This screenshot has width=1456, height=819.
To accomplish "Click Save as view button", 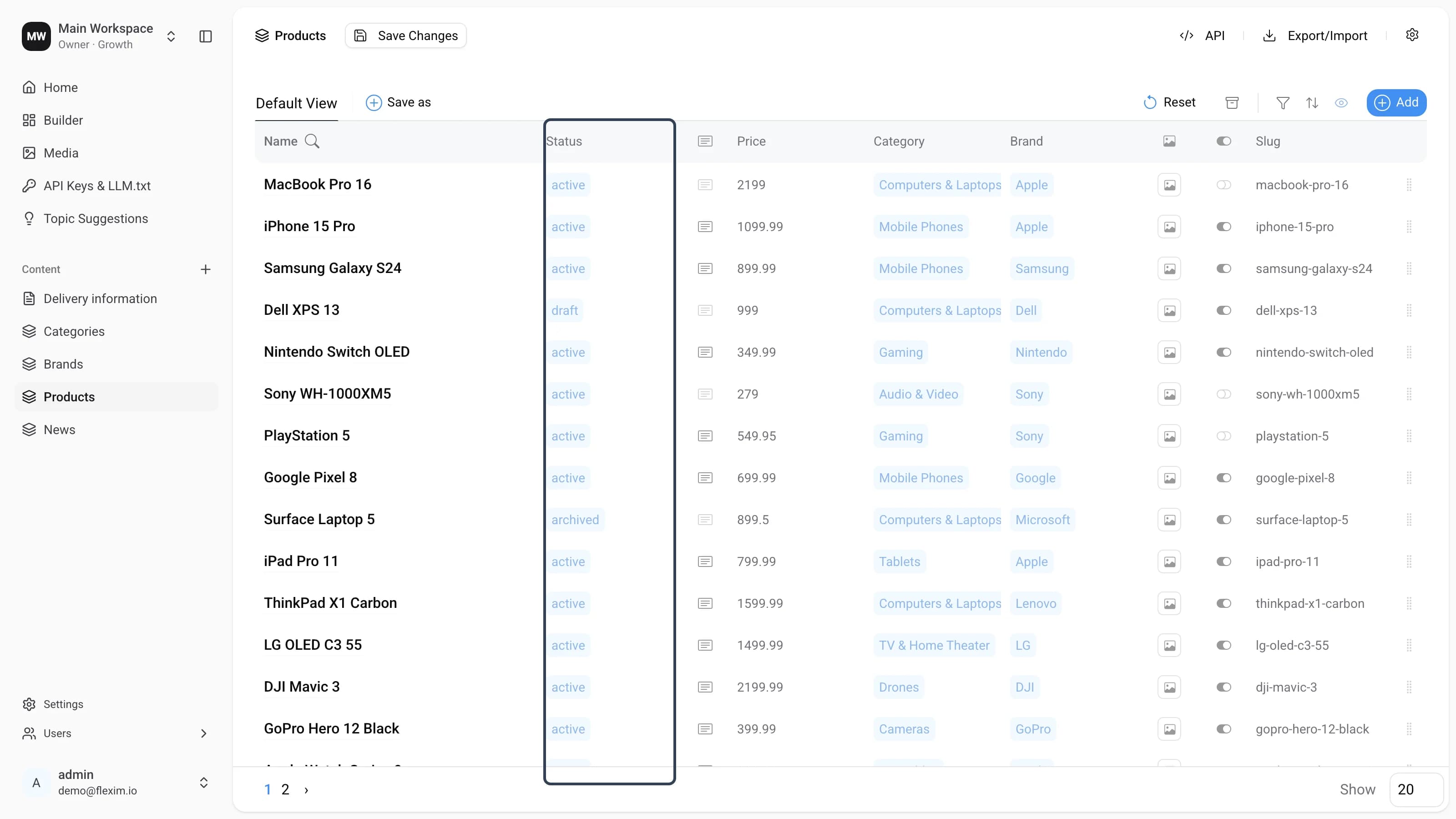I will [x=399, y=102].
